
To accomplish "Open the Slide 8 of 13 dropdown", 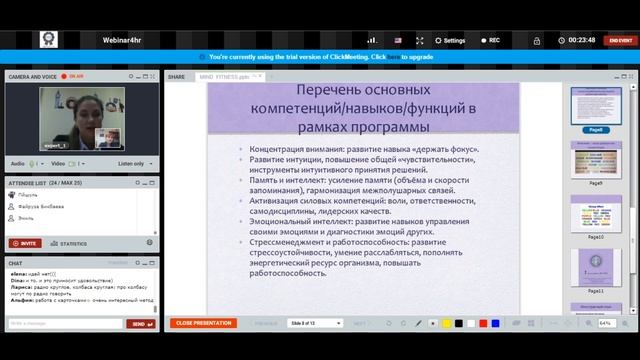I will tap(315, 323).
